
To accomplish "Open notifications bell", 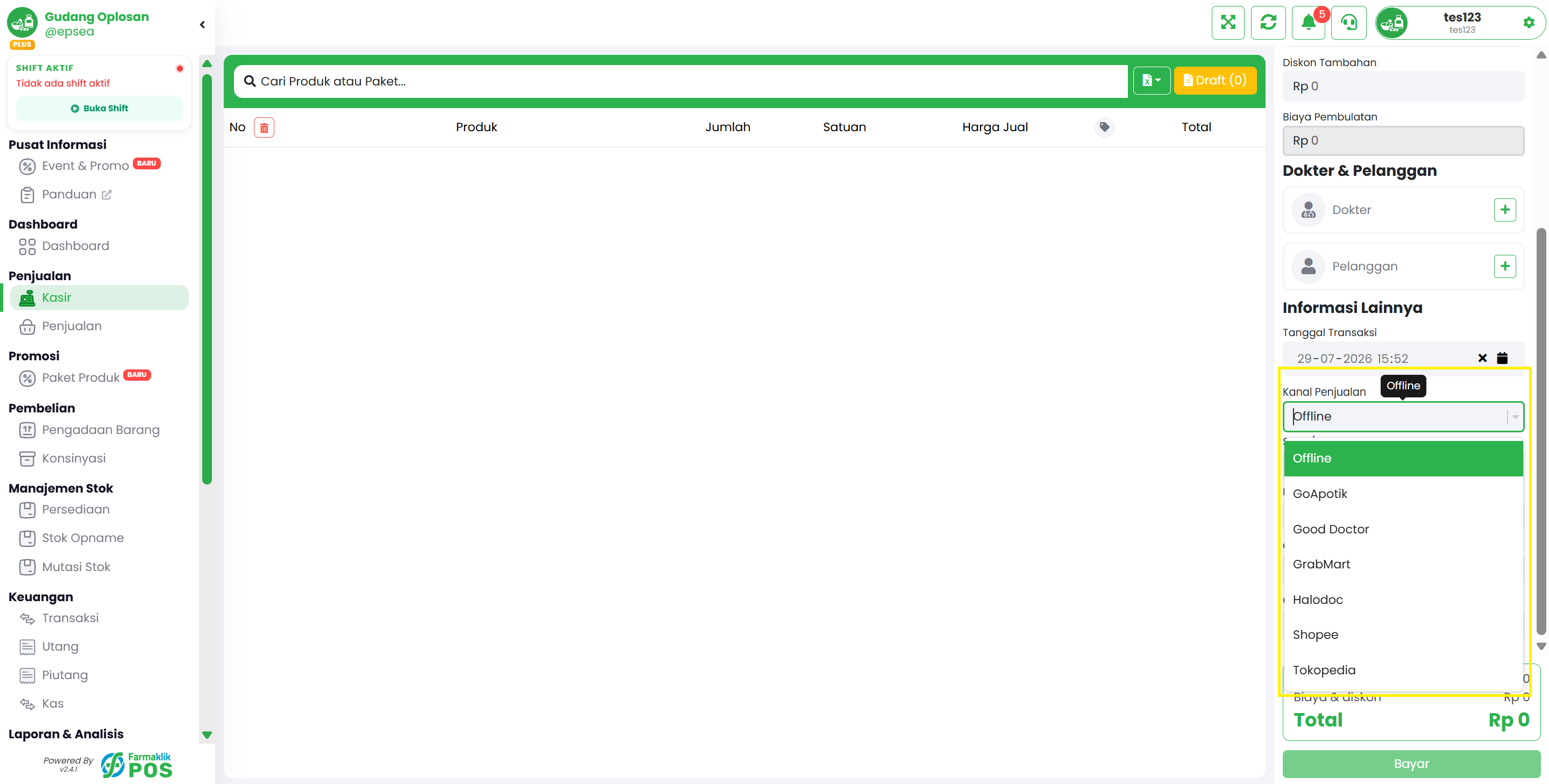I will (x=1309, y=23).
